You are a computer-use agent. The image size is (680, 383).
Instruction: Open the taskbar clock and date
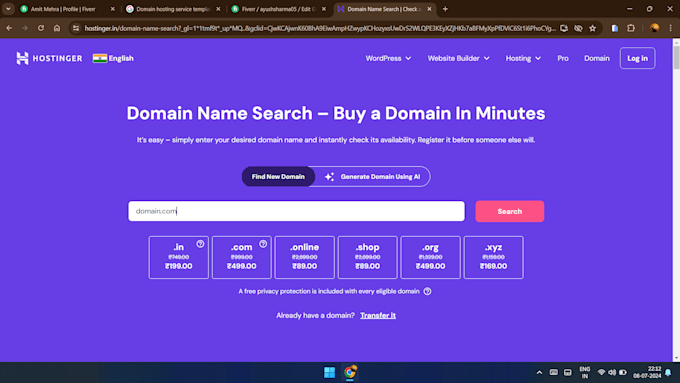tap(647, 372)
